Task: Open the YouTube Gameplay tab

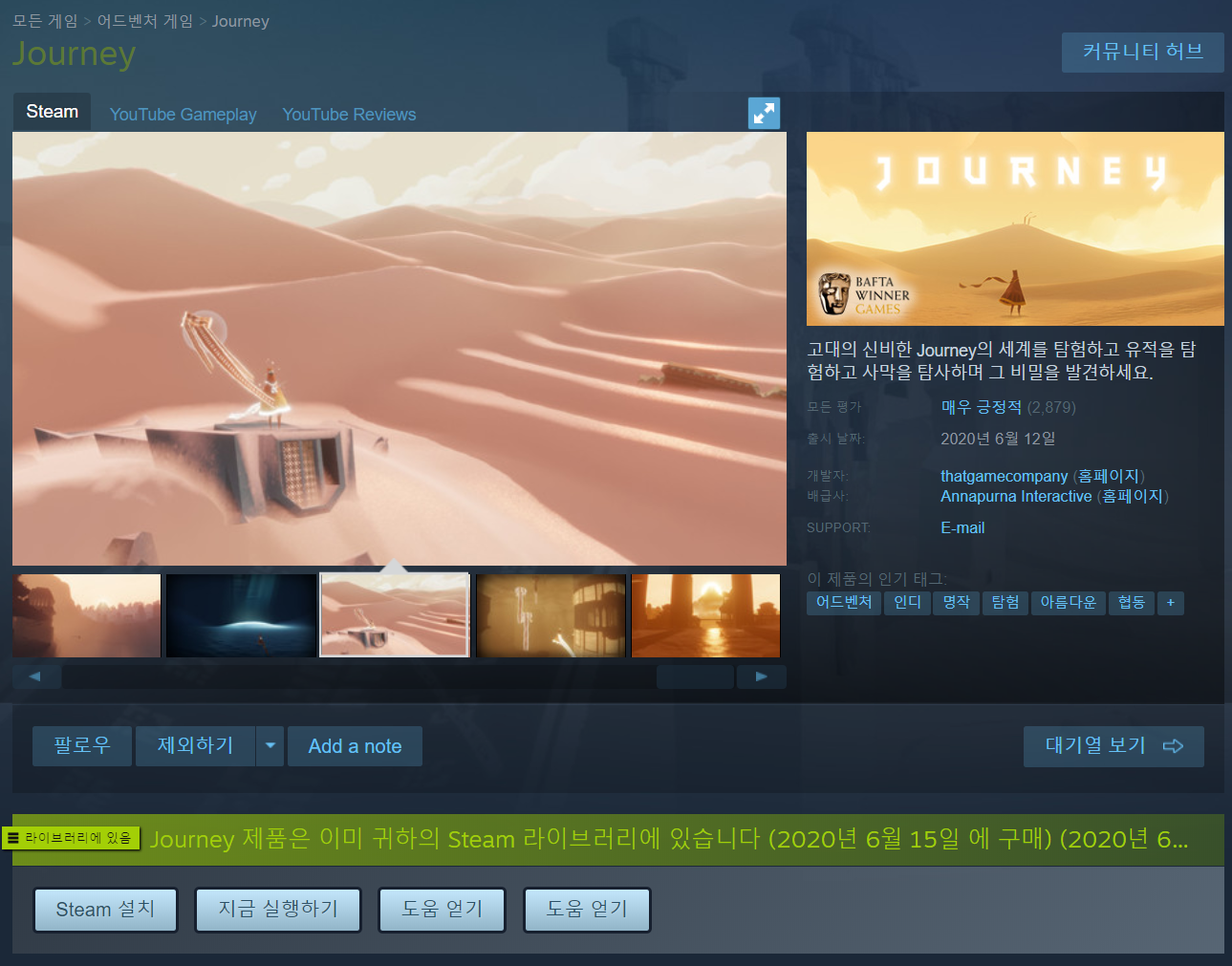Action: tap(184, 115)
